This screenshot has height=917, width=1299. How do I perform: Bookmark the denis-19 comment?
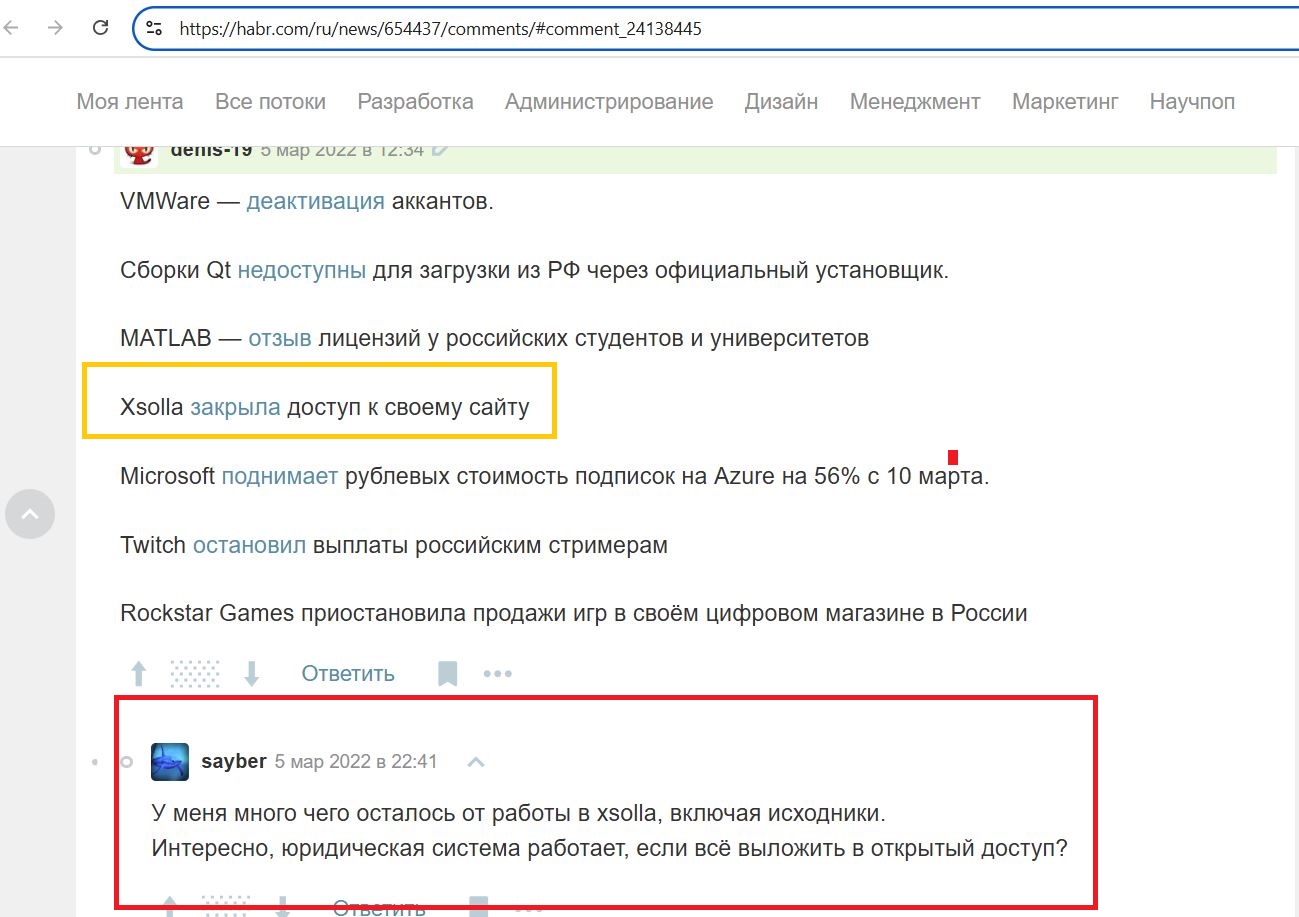pos(448,674)
